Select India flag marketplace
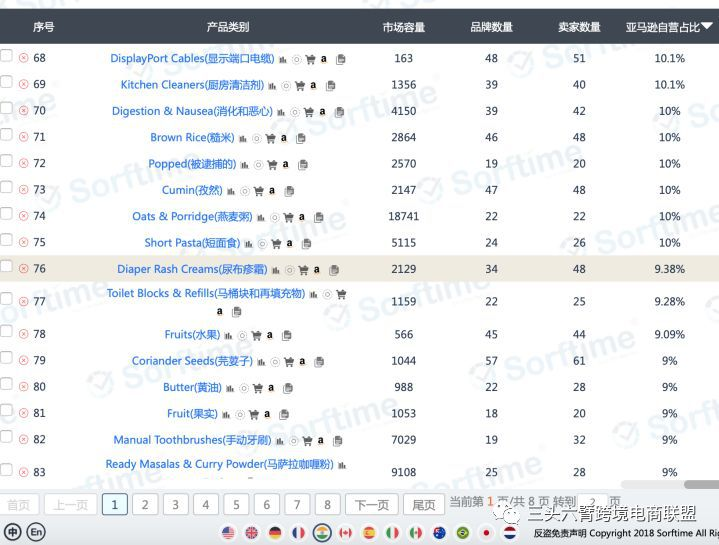This screenshot has width=719, height=545. click(x=322, y=533)
